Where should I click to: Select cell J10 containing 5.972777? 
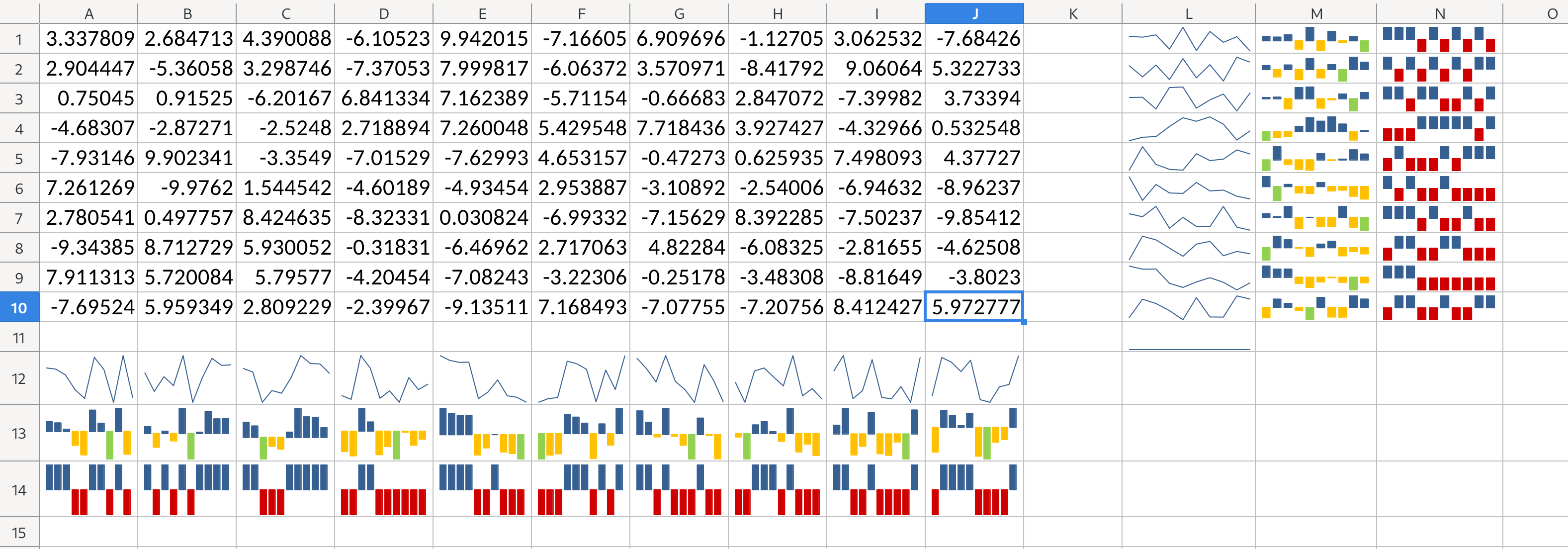974,307
